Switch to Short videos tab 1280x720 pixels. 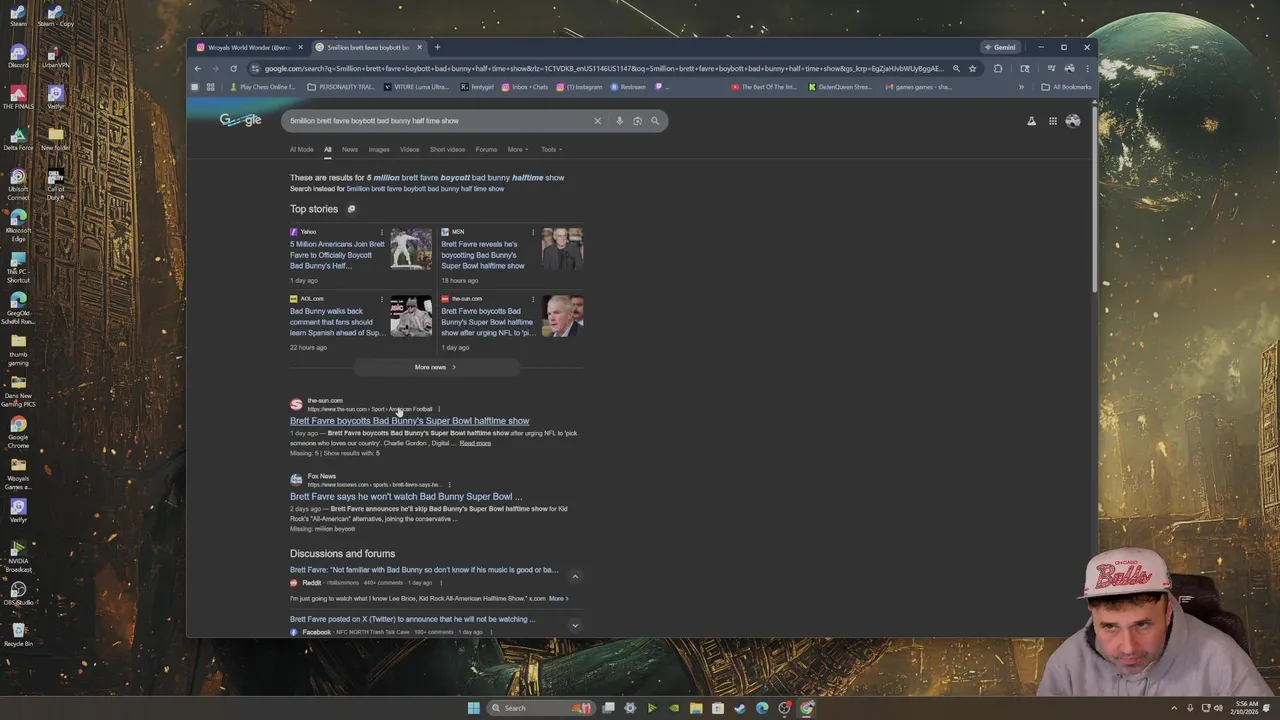pos(447,150)
